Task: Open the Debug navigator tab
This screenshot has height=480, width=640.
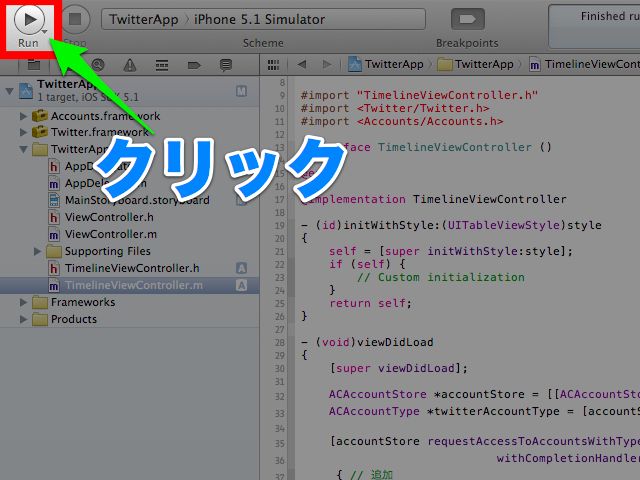Action: [162, 65]
